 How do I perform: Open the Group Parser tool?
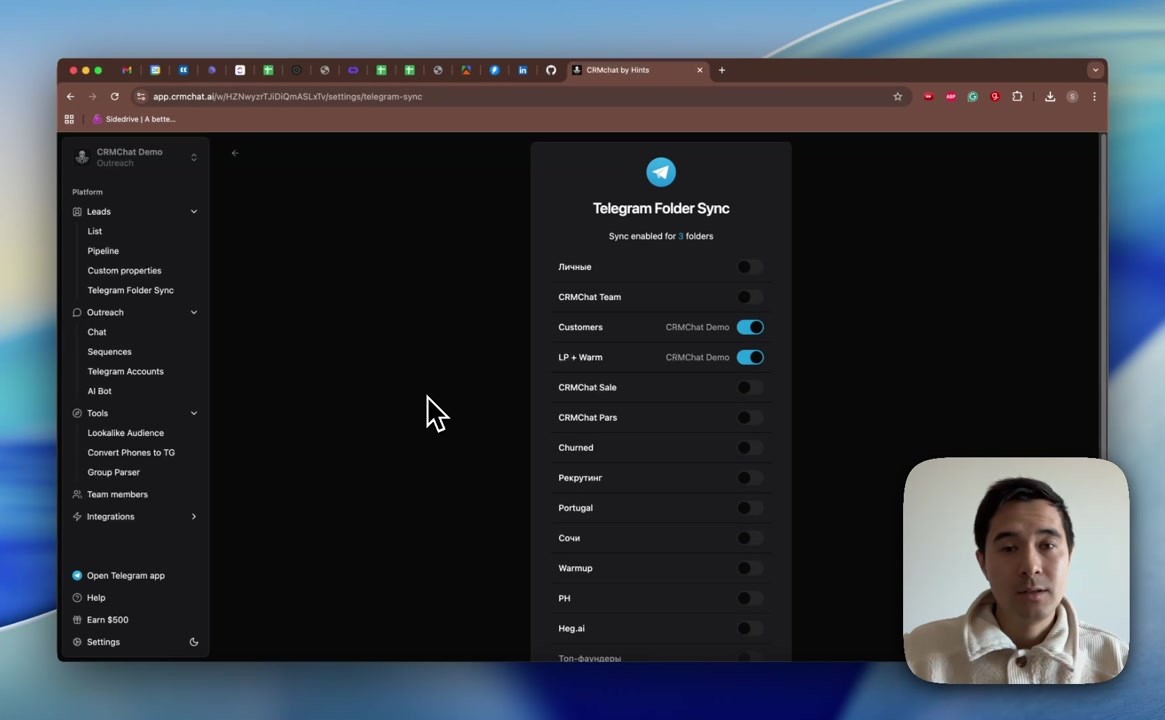[x=114, y=473]
